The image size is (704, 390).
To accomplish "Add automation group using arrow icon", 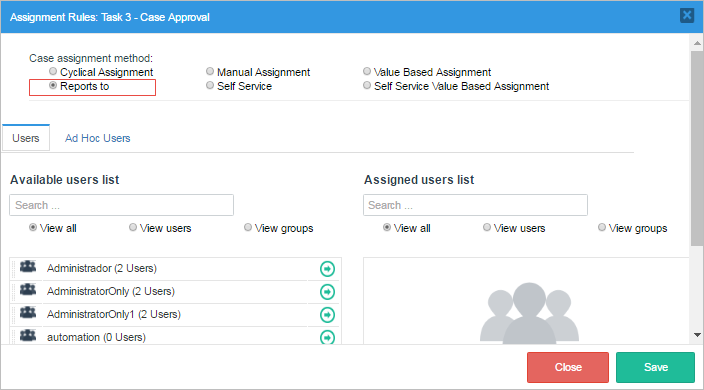I will coord(327,337).
